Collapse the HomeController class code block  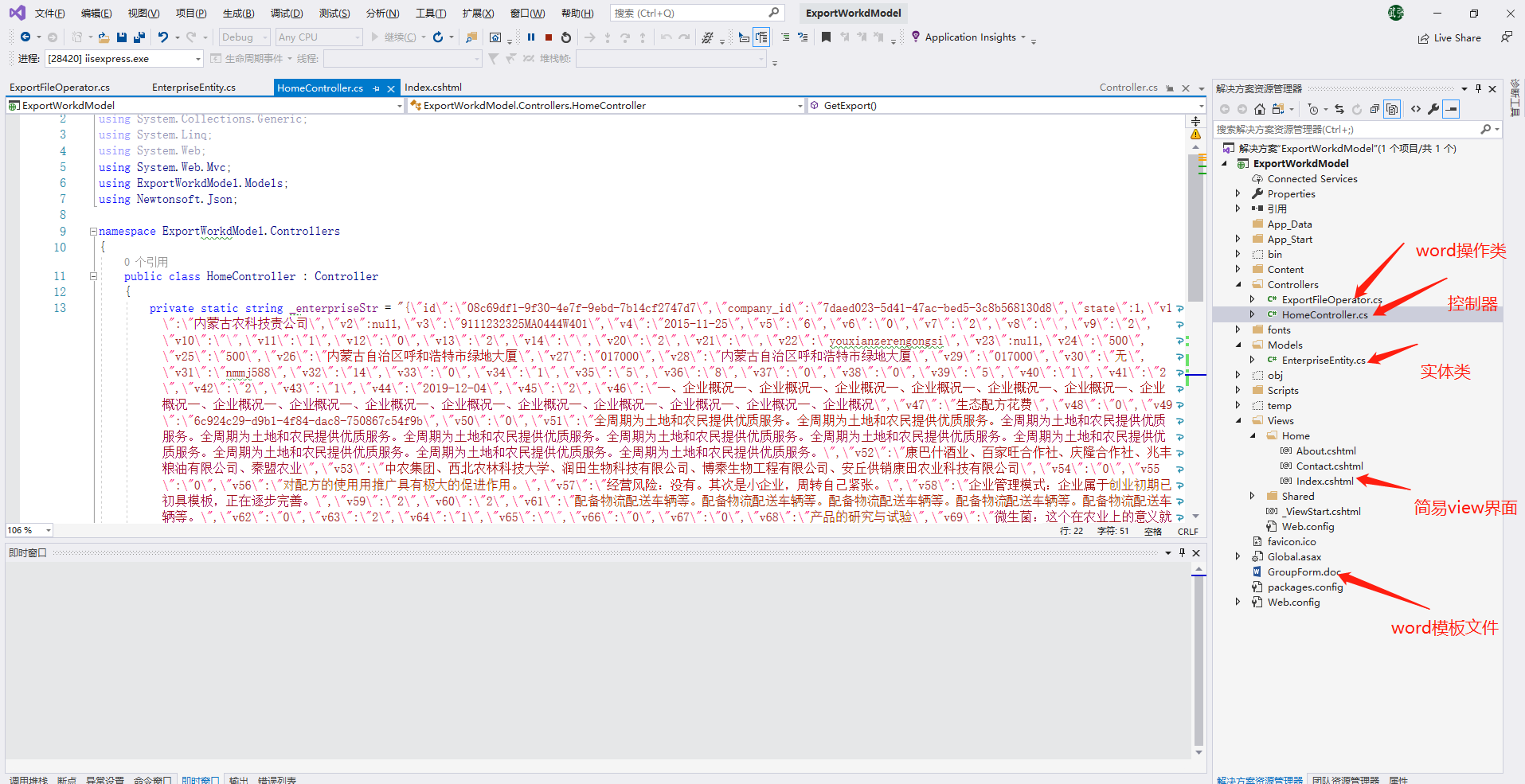click(93, 277)
